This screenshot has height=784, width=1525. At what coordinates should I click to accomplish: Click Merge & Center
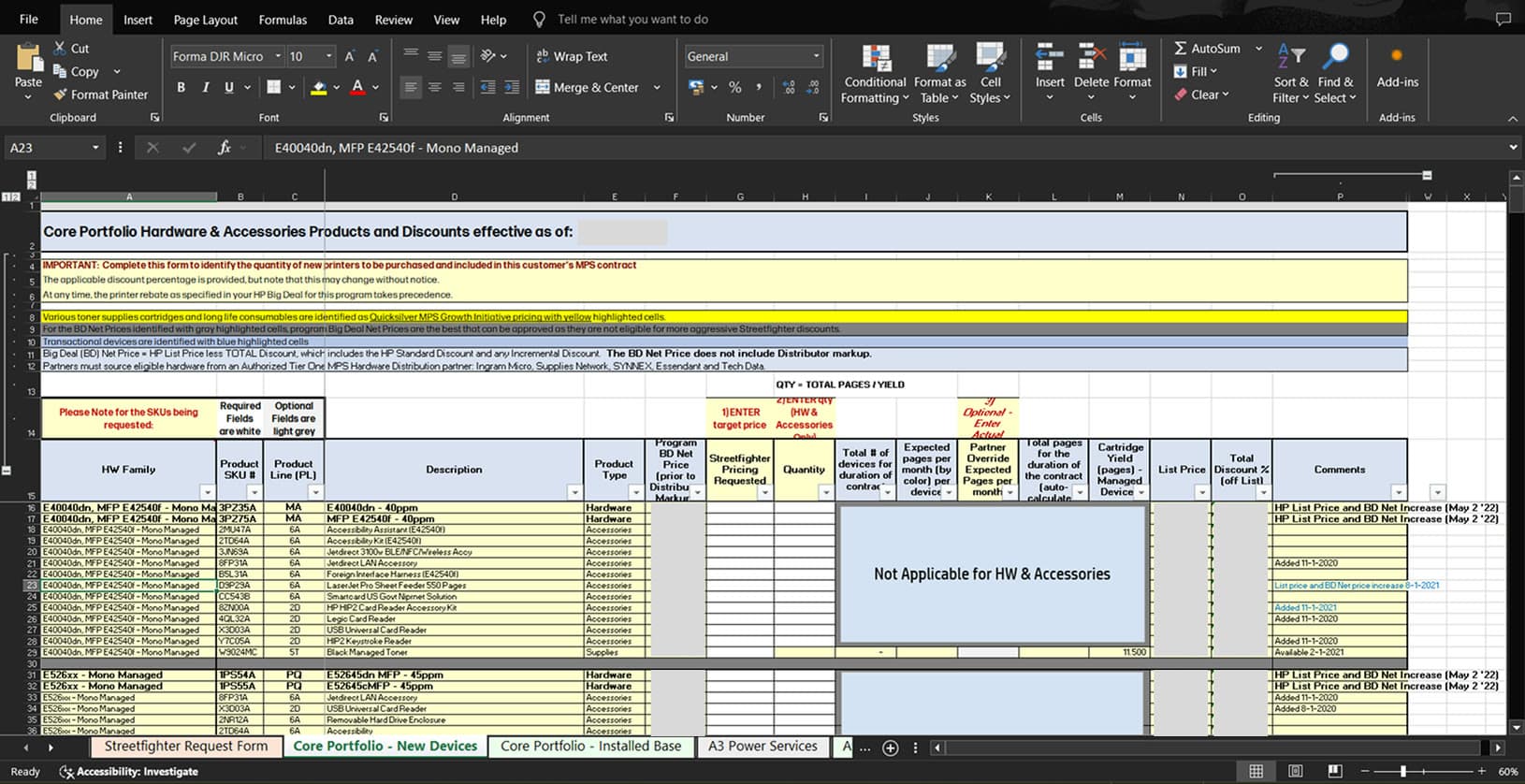click(588, 87)
